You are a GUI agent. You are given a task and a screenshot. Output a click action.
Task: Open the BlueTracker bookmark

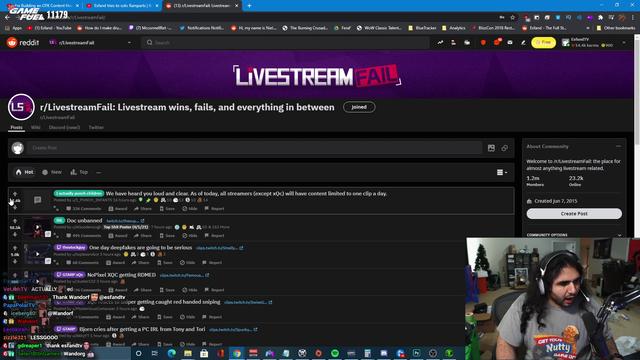pyautogui.click(x=422, y=28)
